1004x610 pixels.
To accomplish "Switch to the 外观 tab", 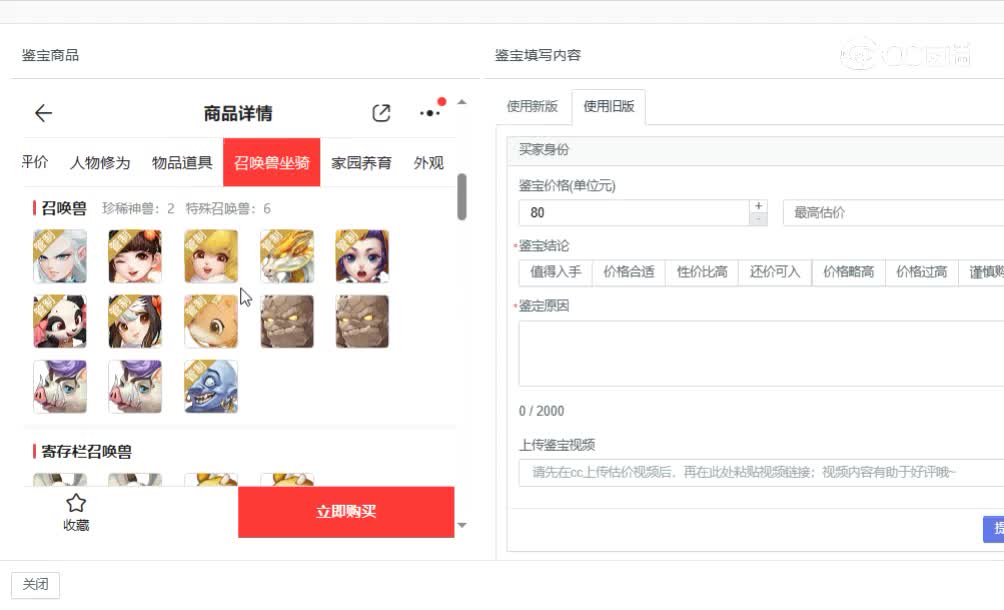I will [428, 163].
